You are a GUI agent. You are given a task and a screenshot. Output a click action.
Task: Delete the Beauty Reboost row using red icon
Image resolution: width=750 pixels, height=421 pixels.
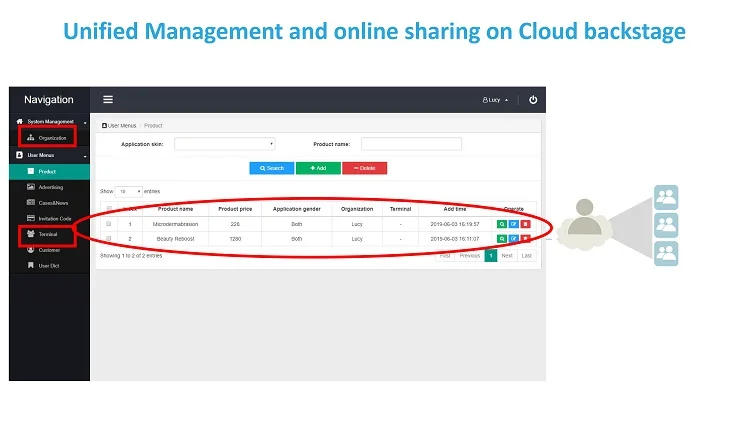tap(525, 239)
